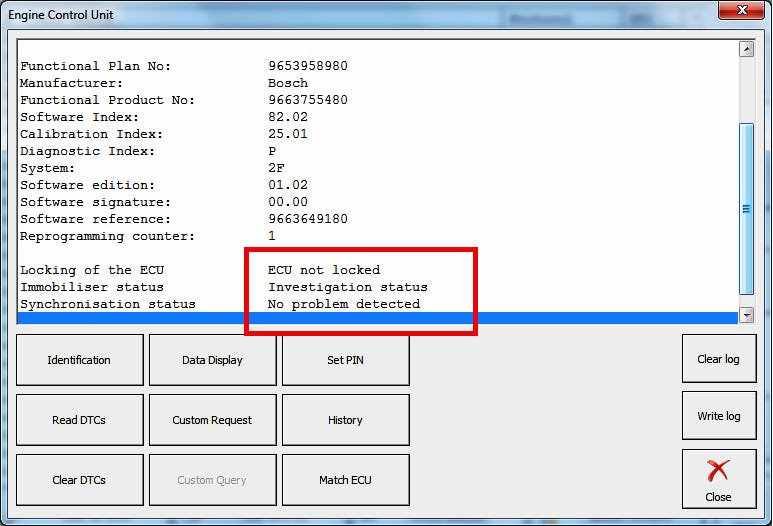This screenshot has height=526, width=773.
Task: Click the Clear log button
Action: coord(719,359)
